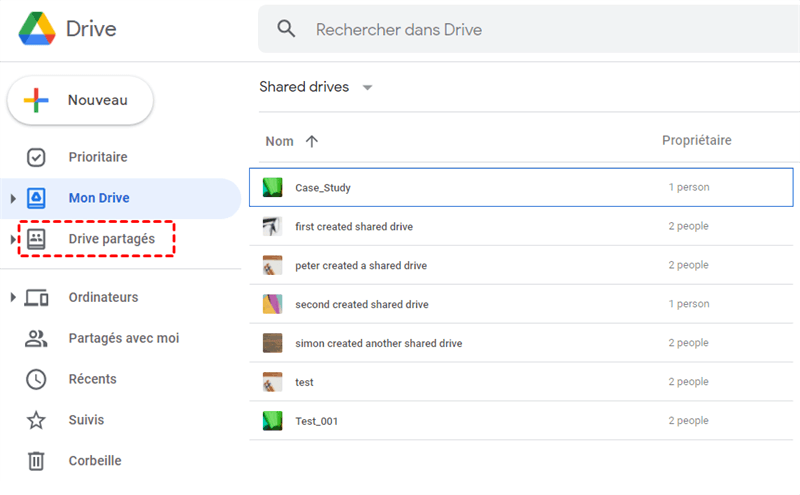Select Mon Drive in the sidebar
Screen dimensions: 800x495
click(99, 198)
